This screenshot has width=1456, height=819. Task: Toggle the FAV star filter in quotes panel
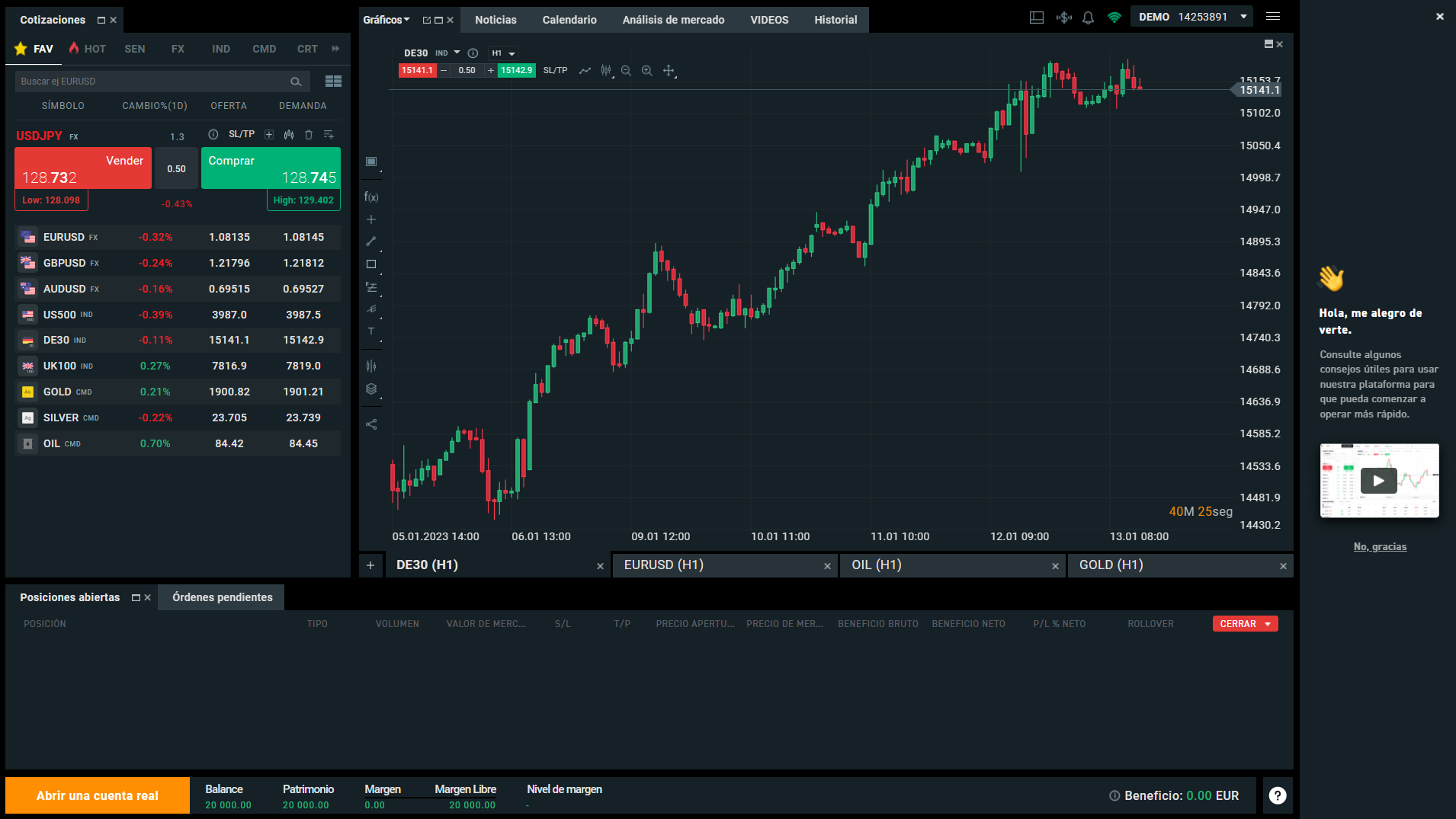pyautogui.click(x=21, y=48)
